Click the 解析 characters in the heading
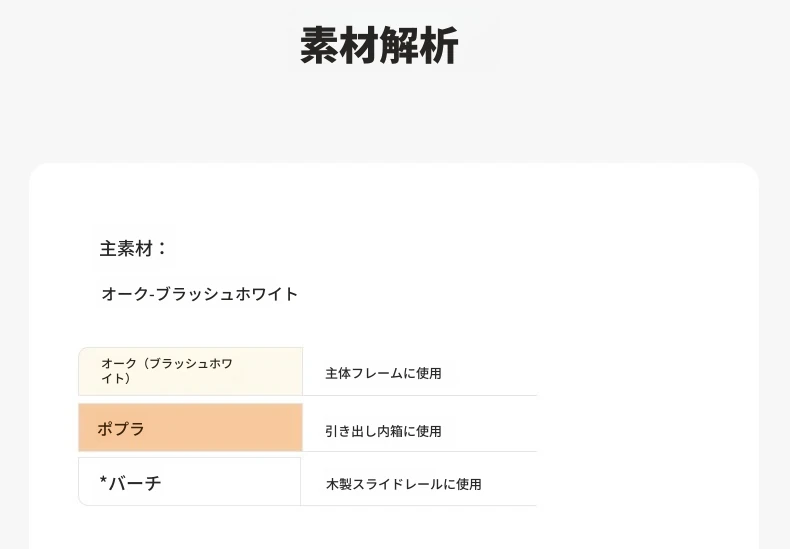This screenshot has width=790, height=549. (419, 46)
